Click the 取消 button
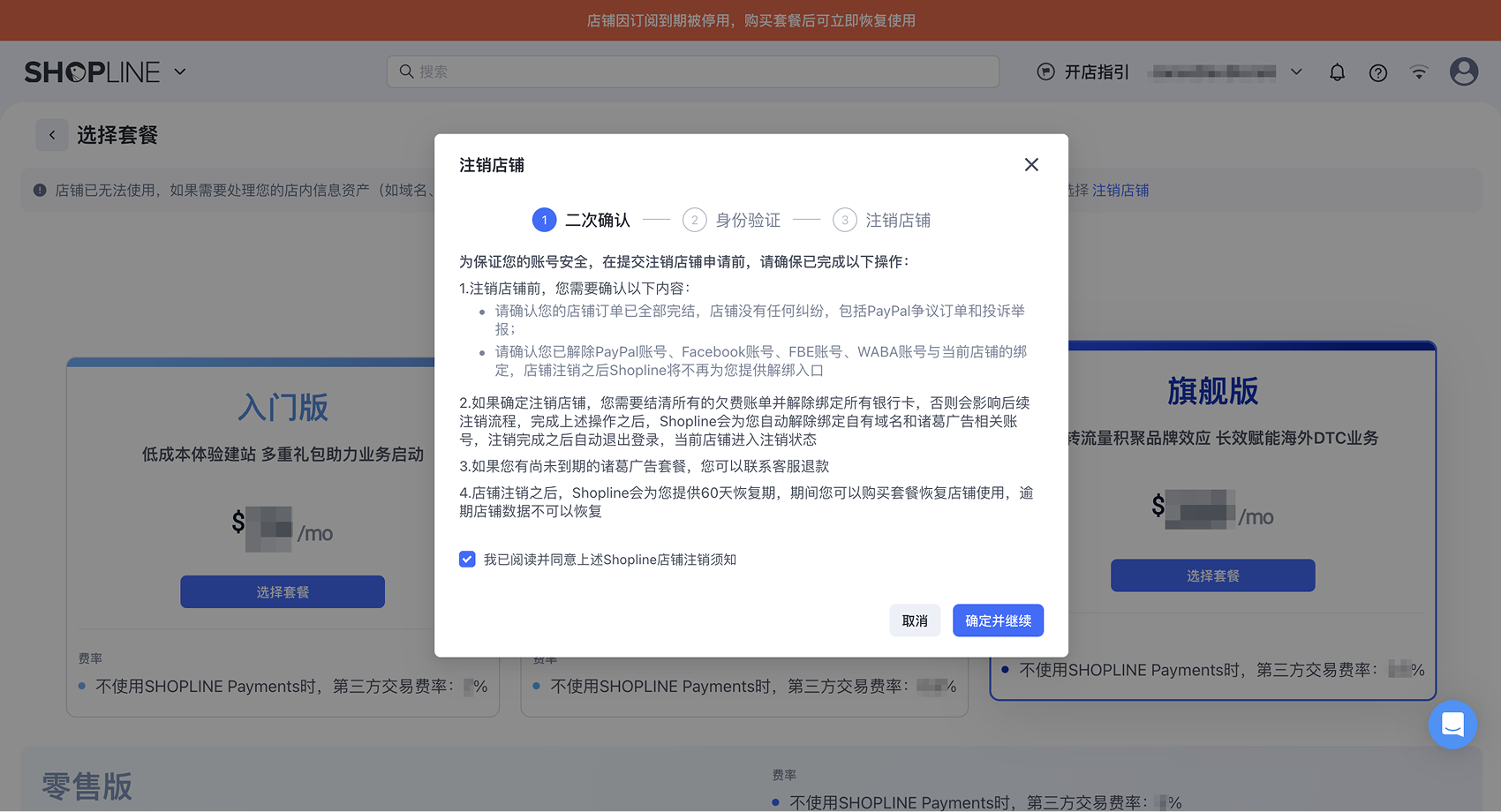Screen dimensions: 1501x812 tap(915, 620)
